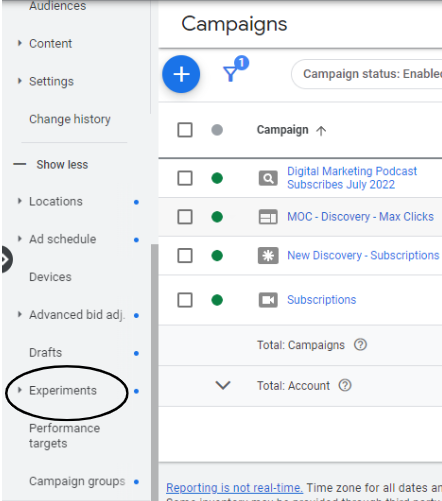Tick the select-all checkbox in header
Image resolution: width=442 pixels, height=501 pixels.
pyautogui.click(x=185, y=130)
